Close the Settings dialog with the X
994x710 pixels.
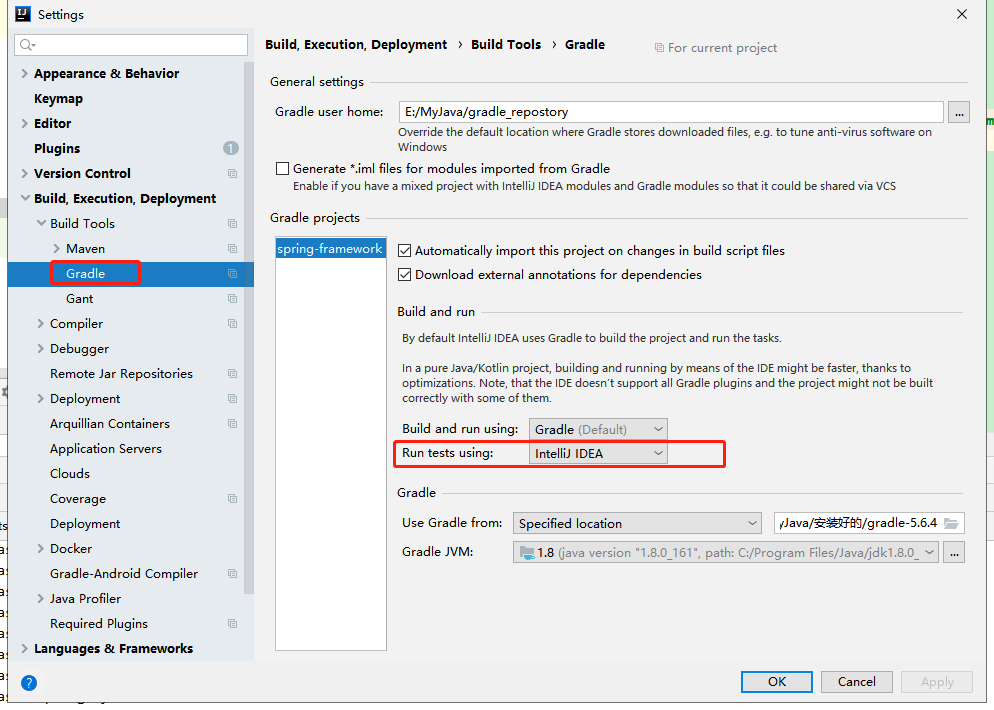[962, 14]
